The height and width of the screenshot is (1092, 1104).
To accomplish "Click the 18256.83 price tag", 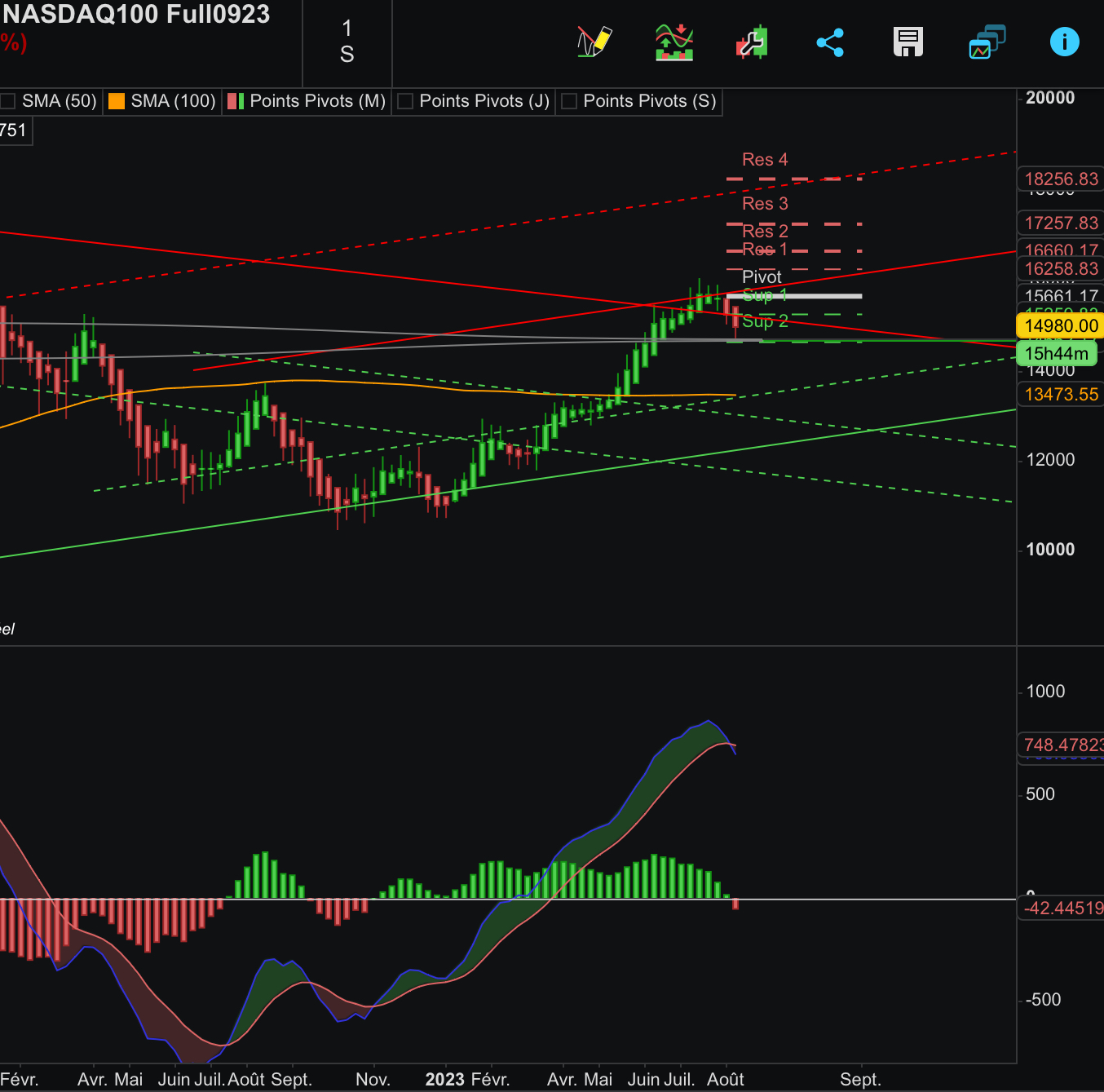I will [x=1061, y=179].
